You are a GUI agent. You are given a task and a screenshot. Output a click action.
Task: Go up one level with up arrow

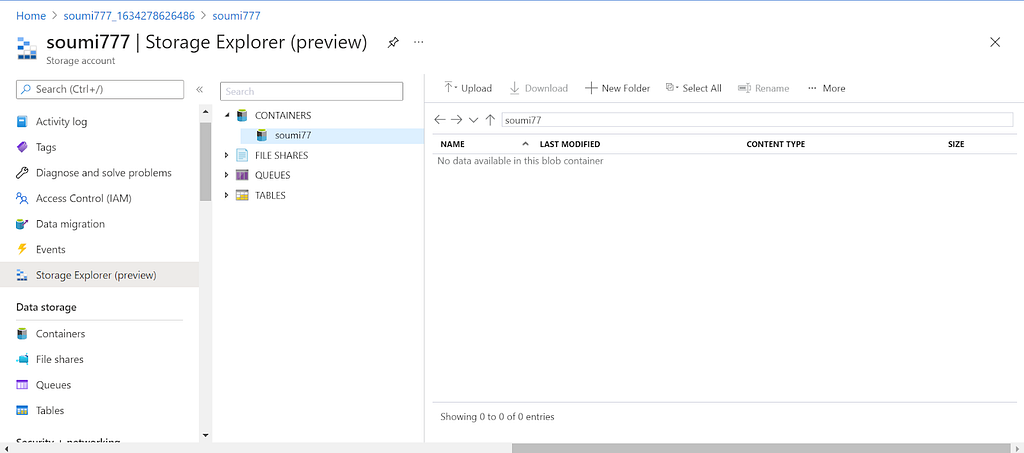[x=490, y=119]
